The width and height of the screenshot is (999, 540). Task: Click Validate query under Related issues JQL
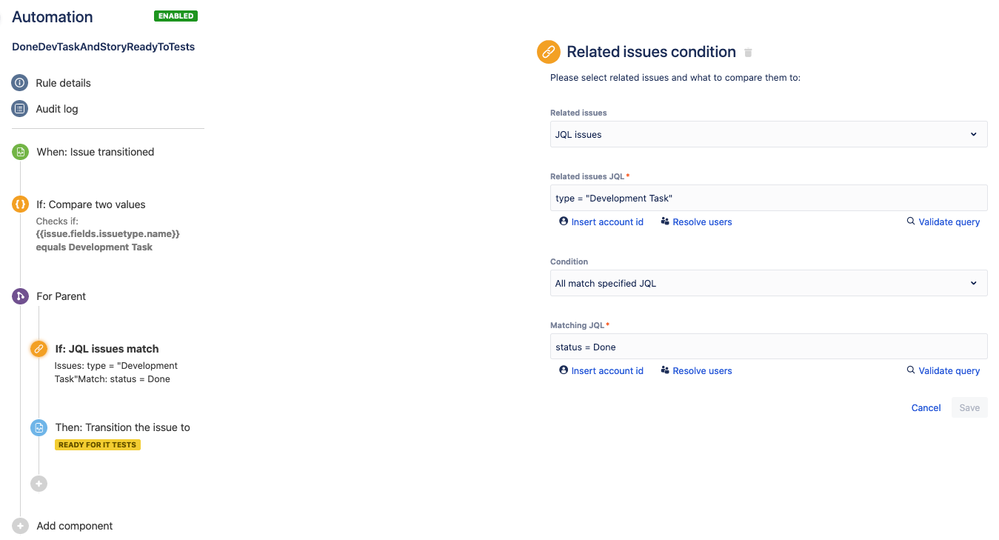pos(943,222)
